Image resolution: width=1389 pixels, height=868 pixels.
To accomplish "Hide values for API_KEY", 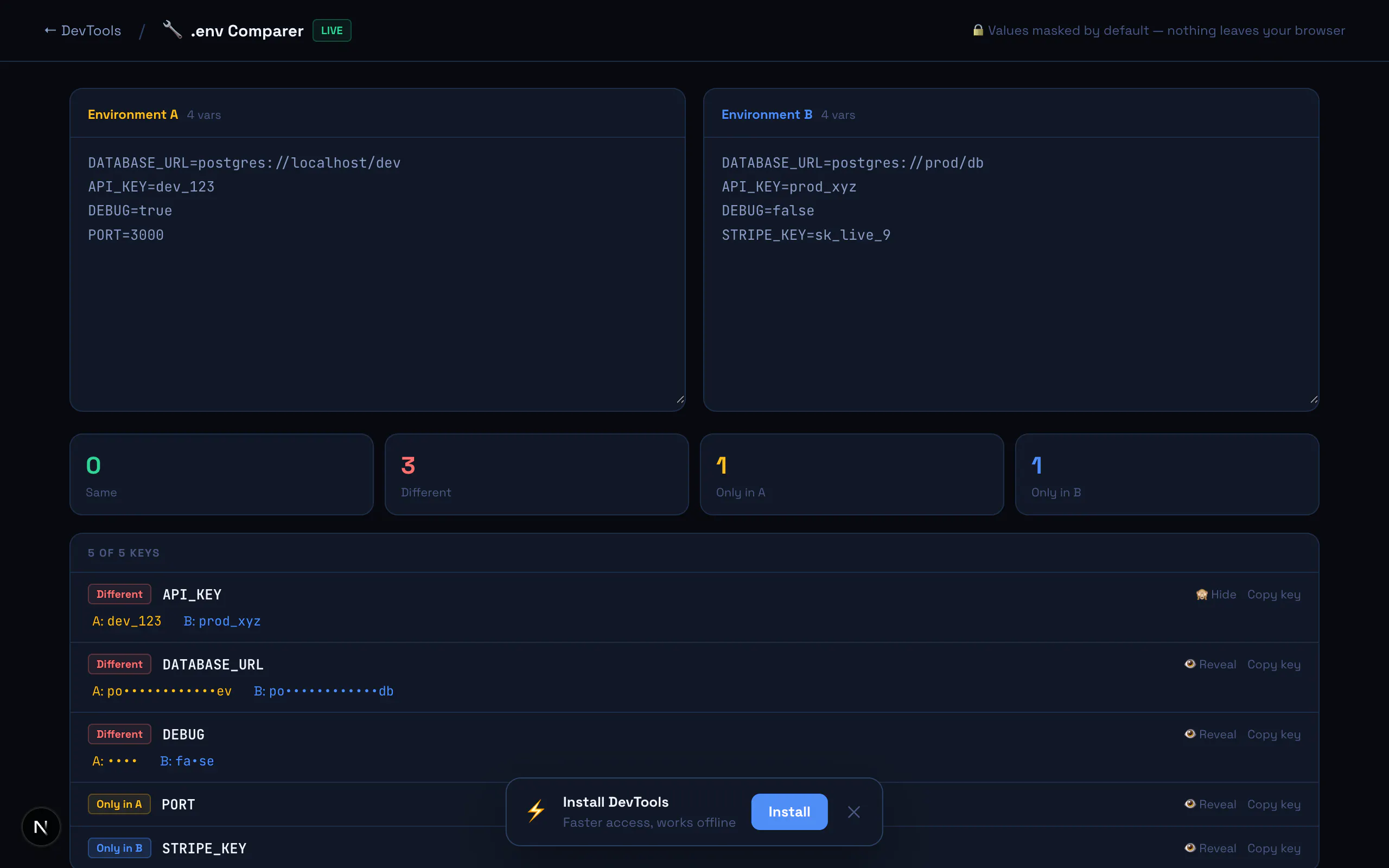I will click(x=1216, y=594).
